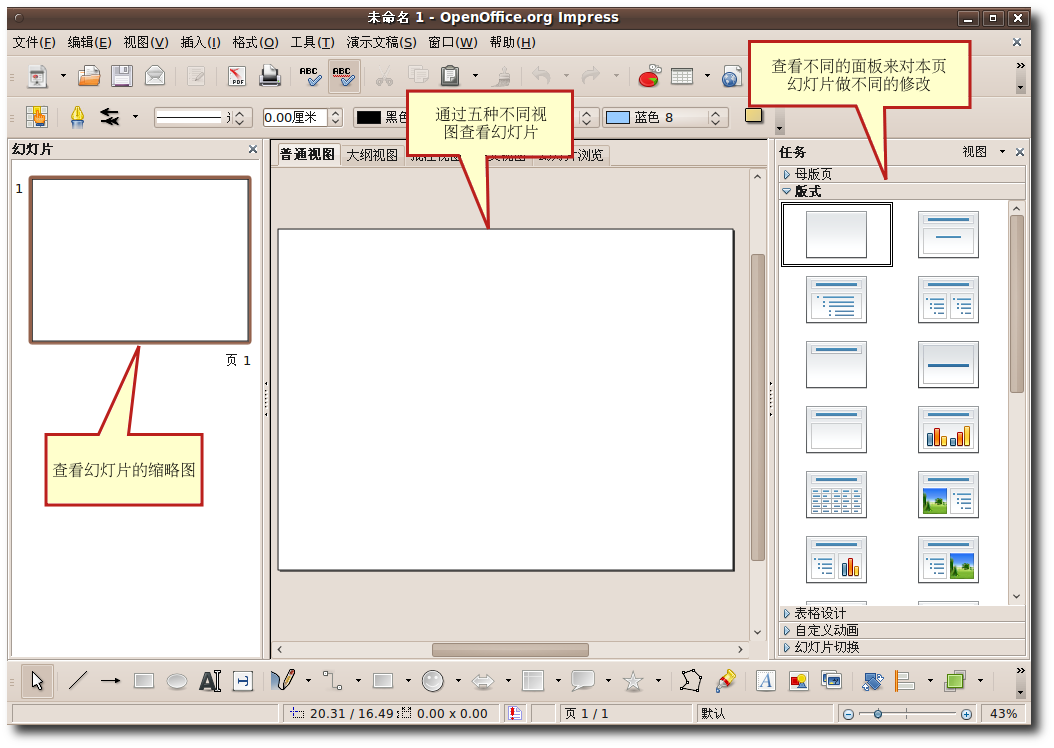
Task: Choose the title and chart layout
Action: (948, 429)
